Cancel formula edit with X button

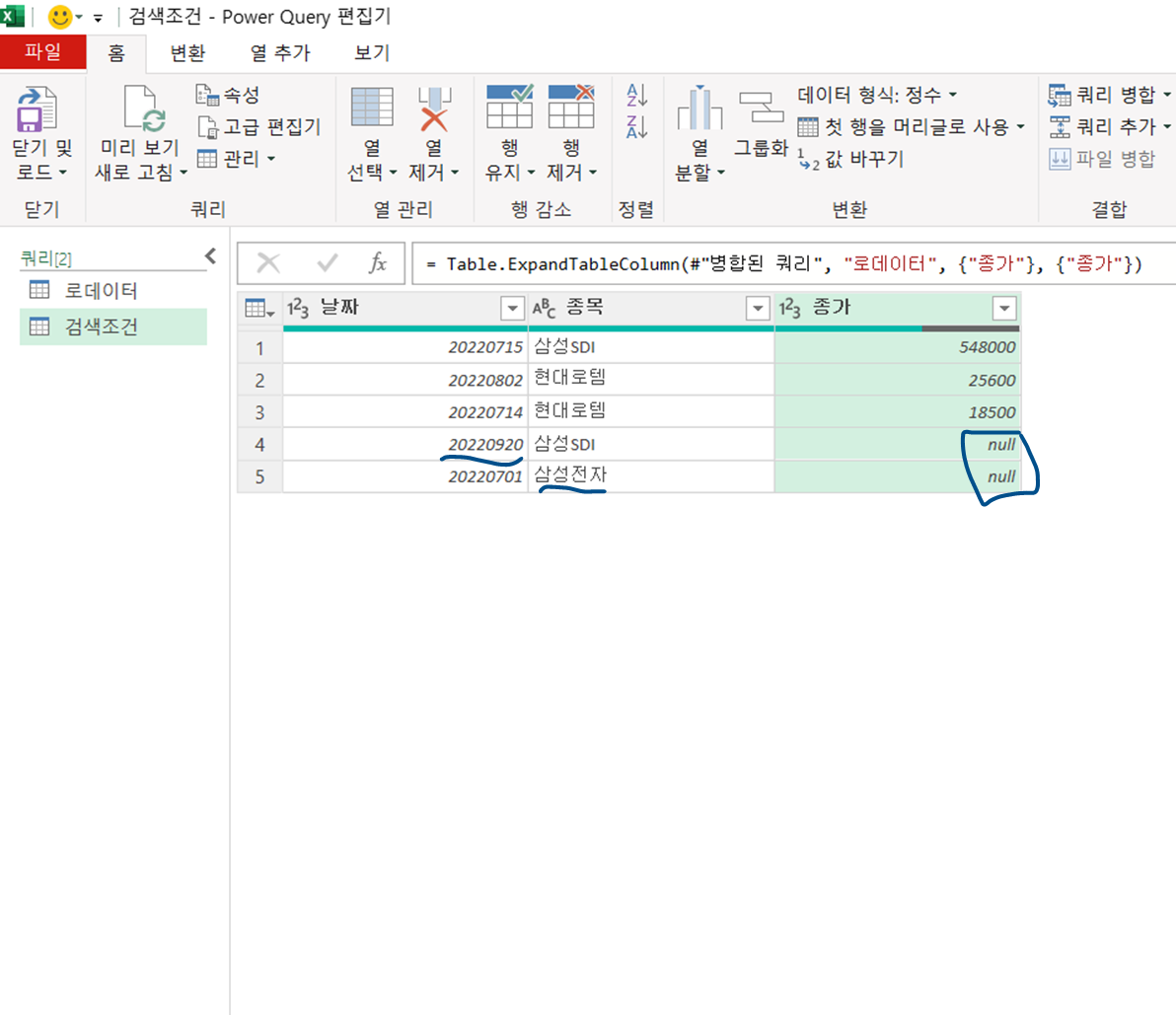(268, 263)
